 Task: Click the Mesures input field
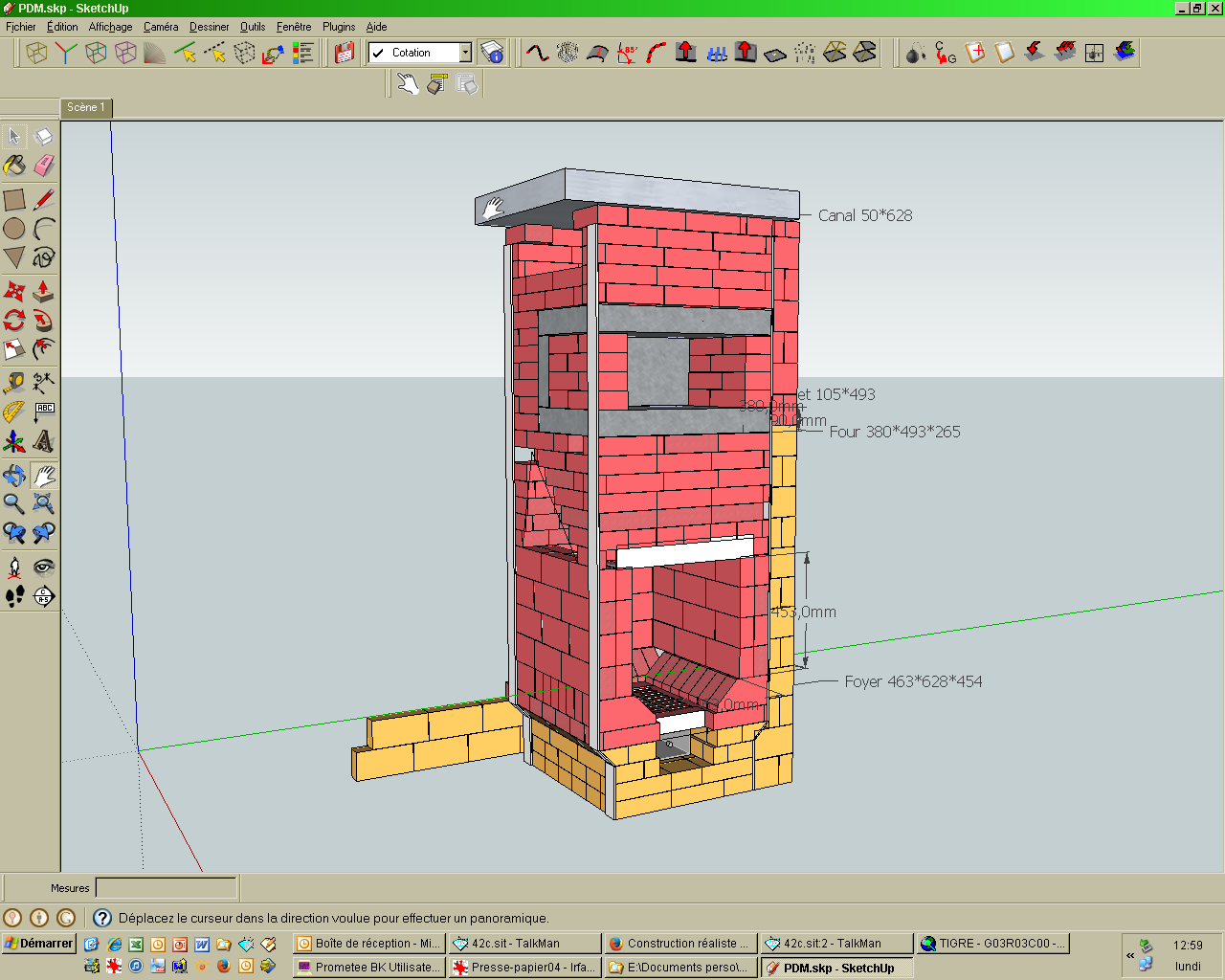166,888
